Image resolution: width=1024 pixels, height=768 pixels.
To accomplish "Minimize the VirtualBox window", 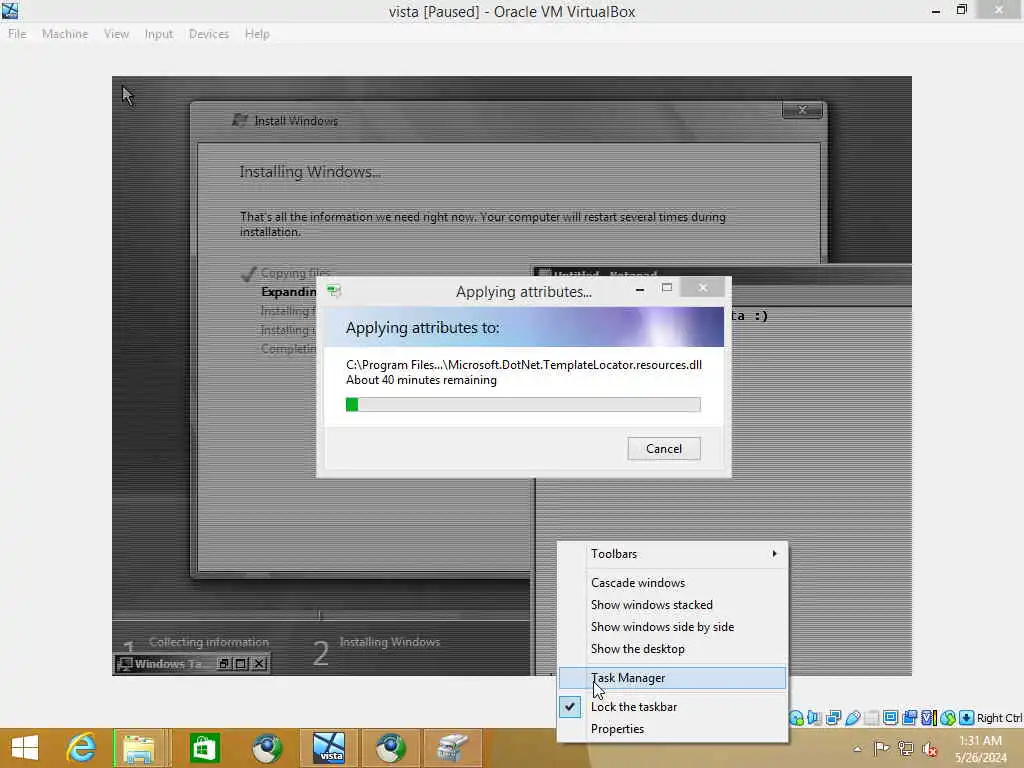I will point(936,10).
